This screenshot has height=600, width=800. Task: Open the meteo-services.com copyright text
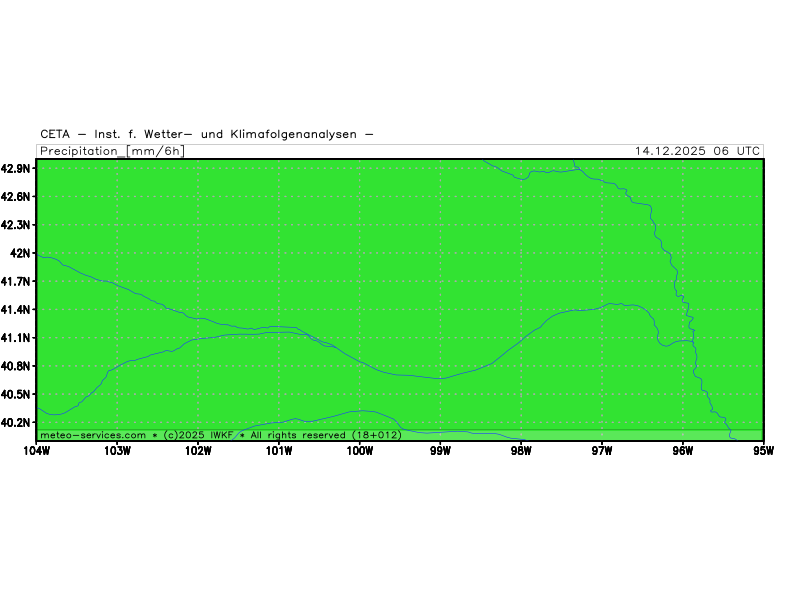point(221,435)
